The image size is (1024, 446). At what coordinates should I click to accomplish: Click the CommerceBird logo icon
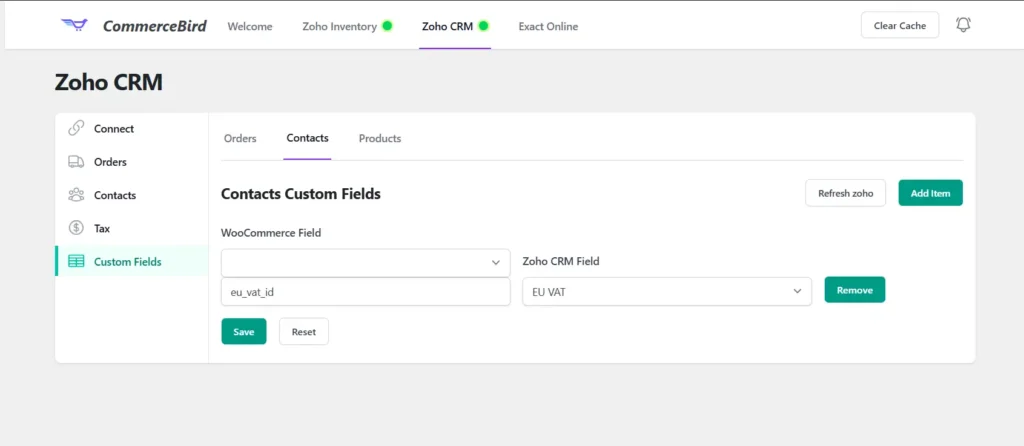[75, 25]
